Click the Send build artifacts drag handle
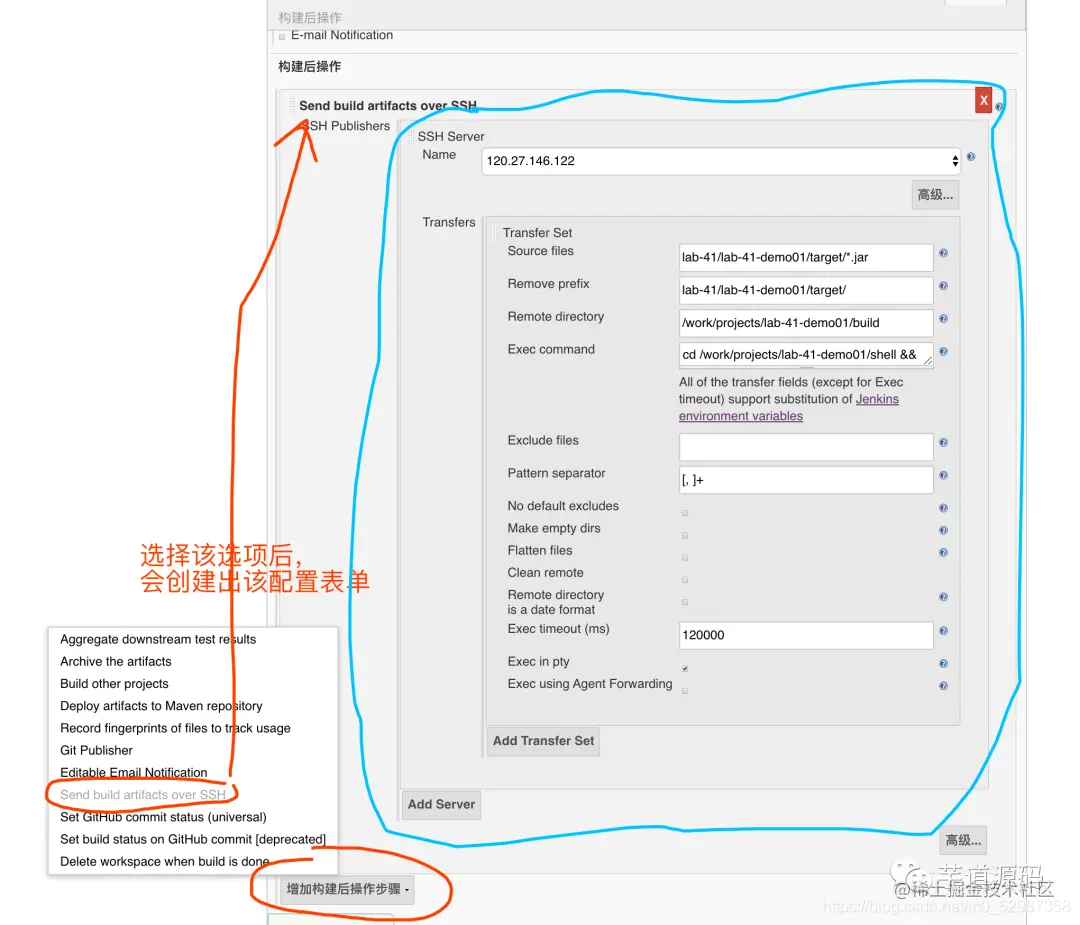Screen dimensions: 1080x925 (x=291, y=105)
